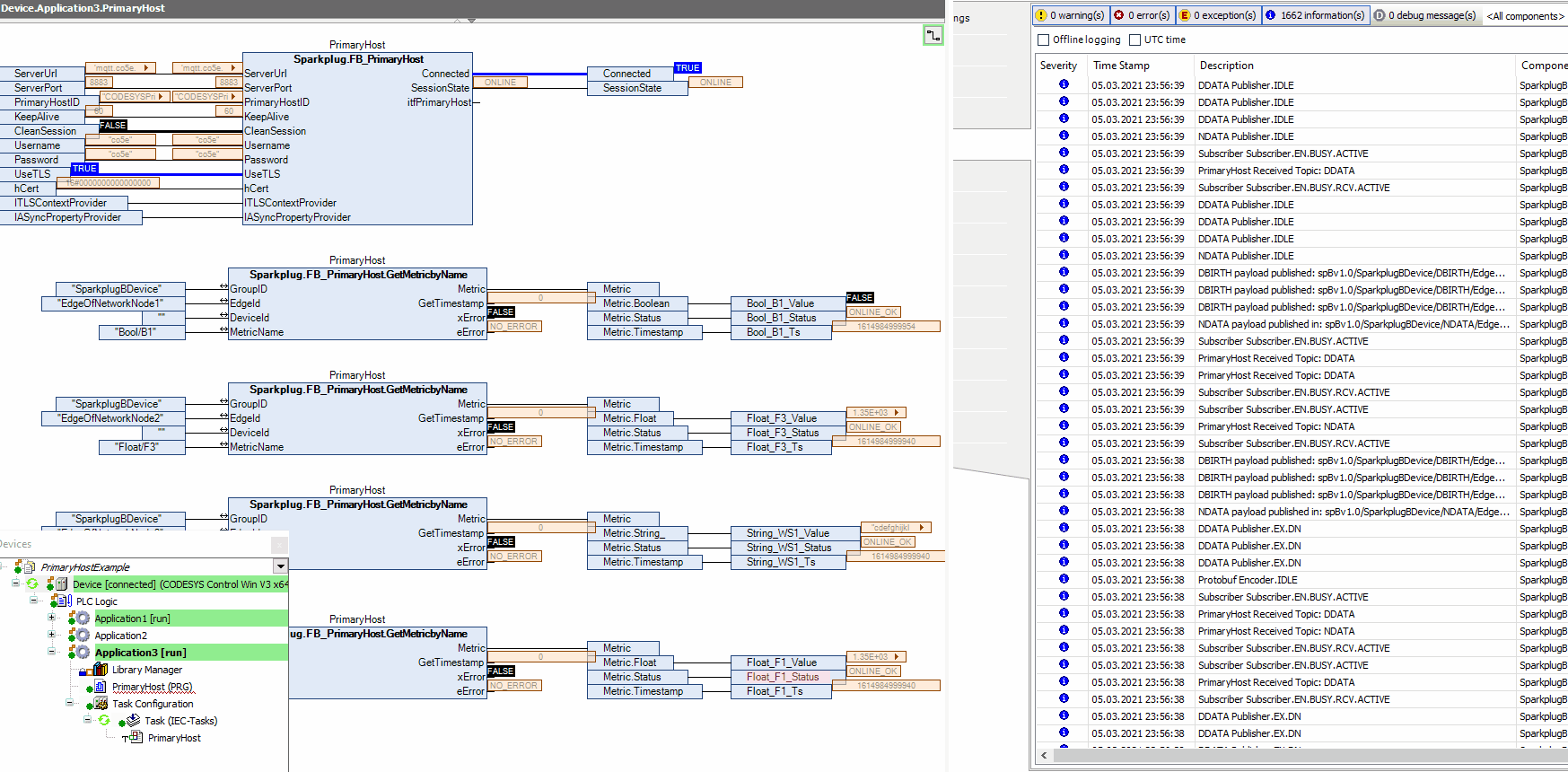Toggle the 1662 information(s) filter button

coord(1315,15)
